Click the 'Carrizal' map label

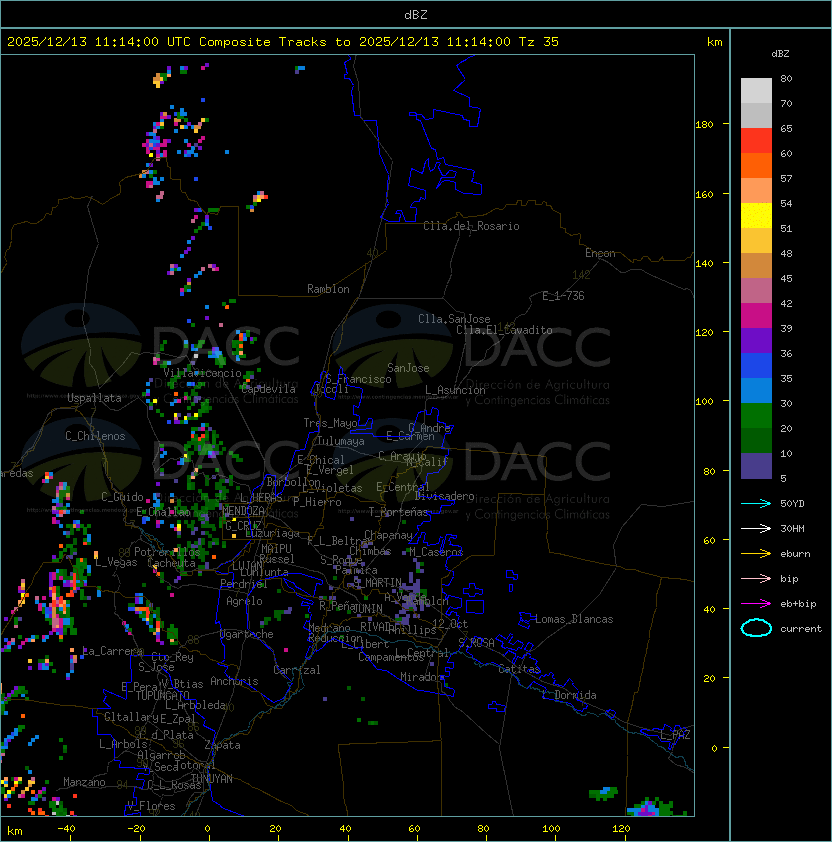297,670
